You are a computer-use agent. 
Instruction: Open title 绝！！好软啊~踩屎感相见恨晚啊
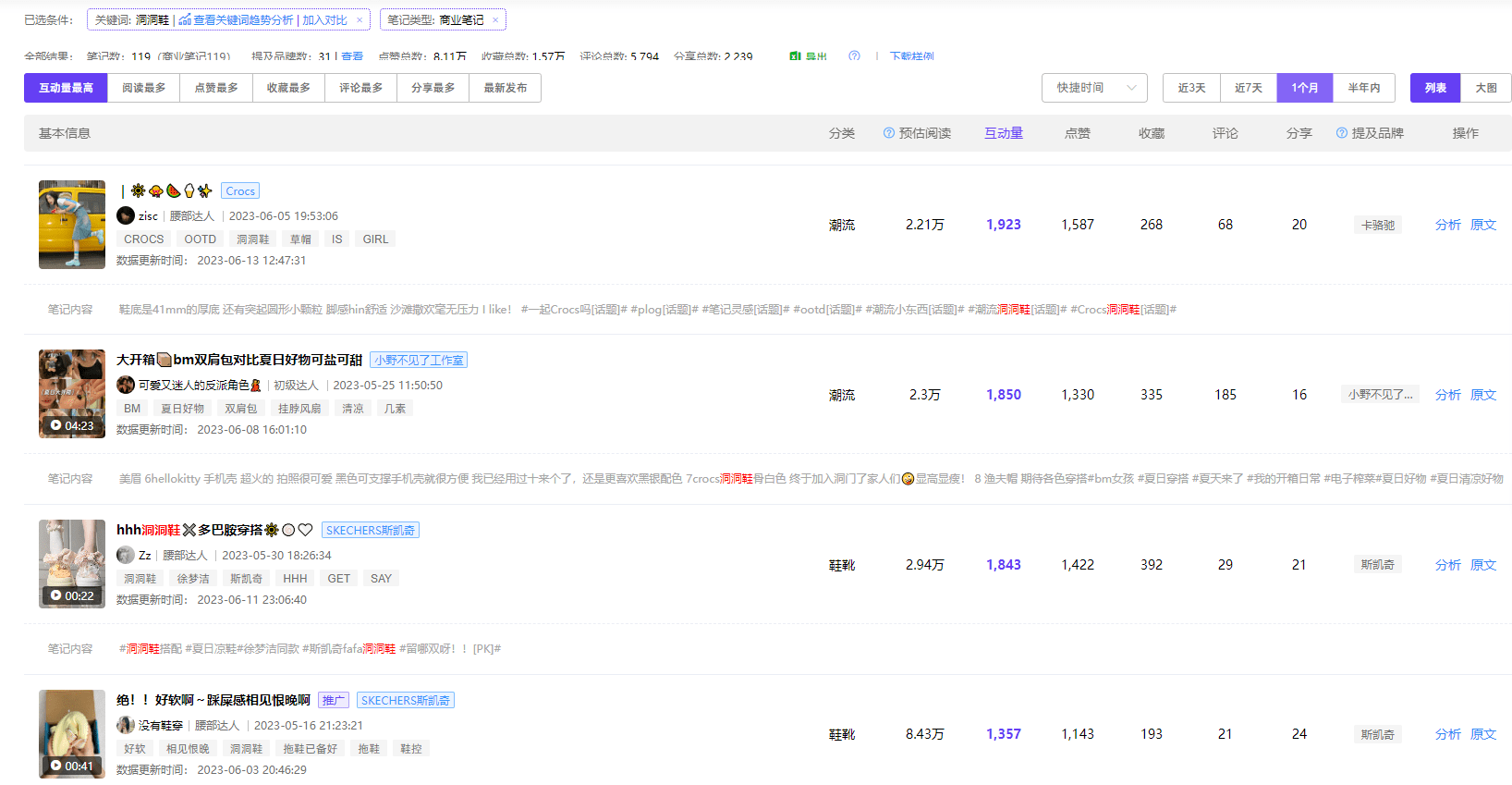213,700
